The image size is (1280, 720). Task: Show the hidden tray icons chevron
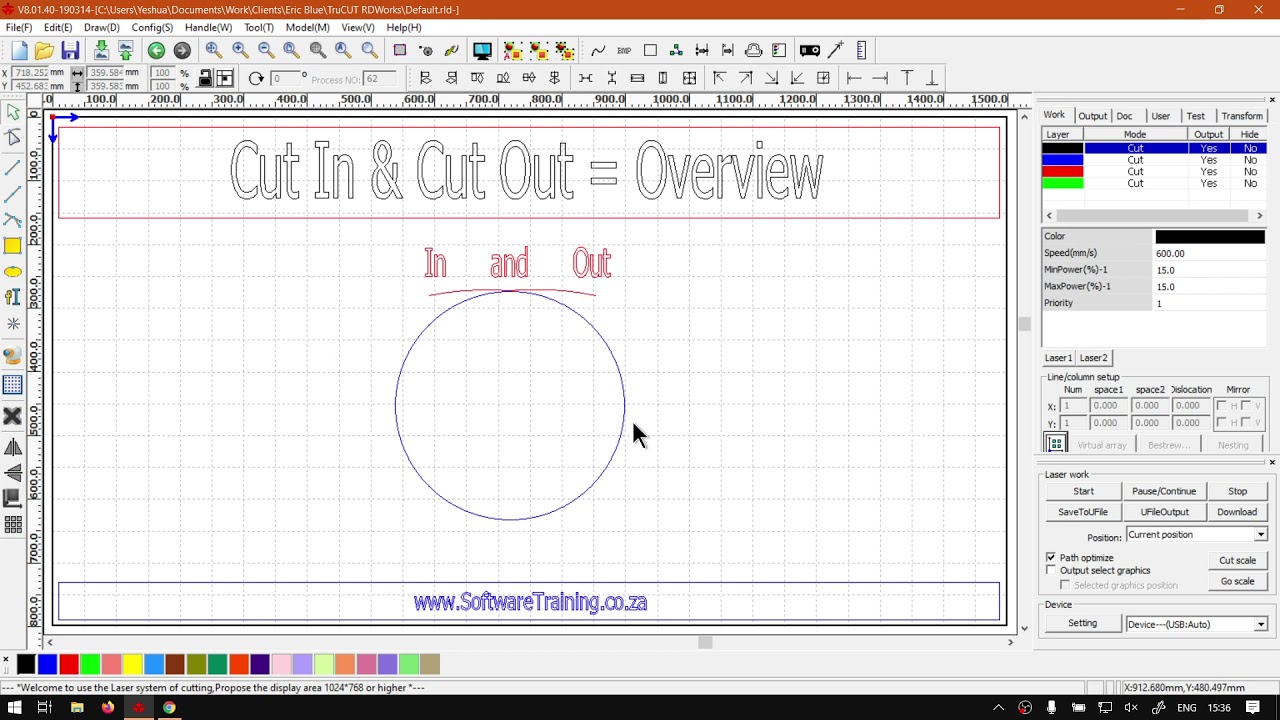click(998, 708)
